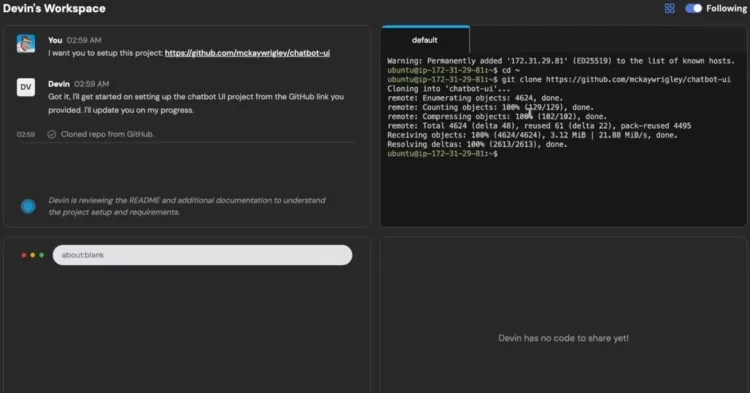
Task: Click the yellow dot in browser panel
Action: 33,255
